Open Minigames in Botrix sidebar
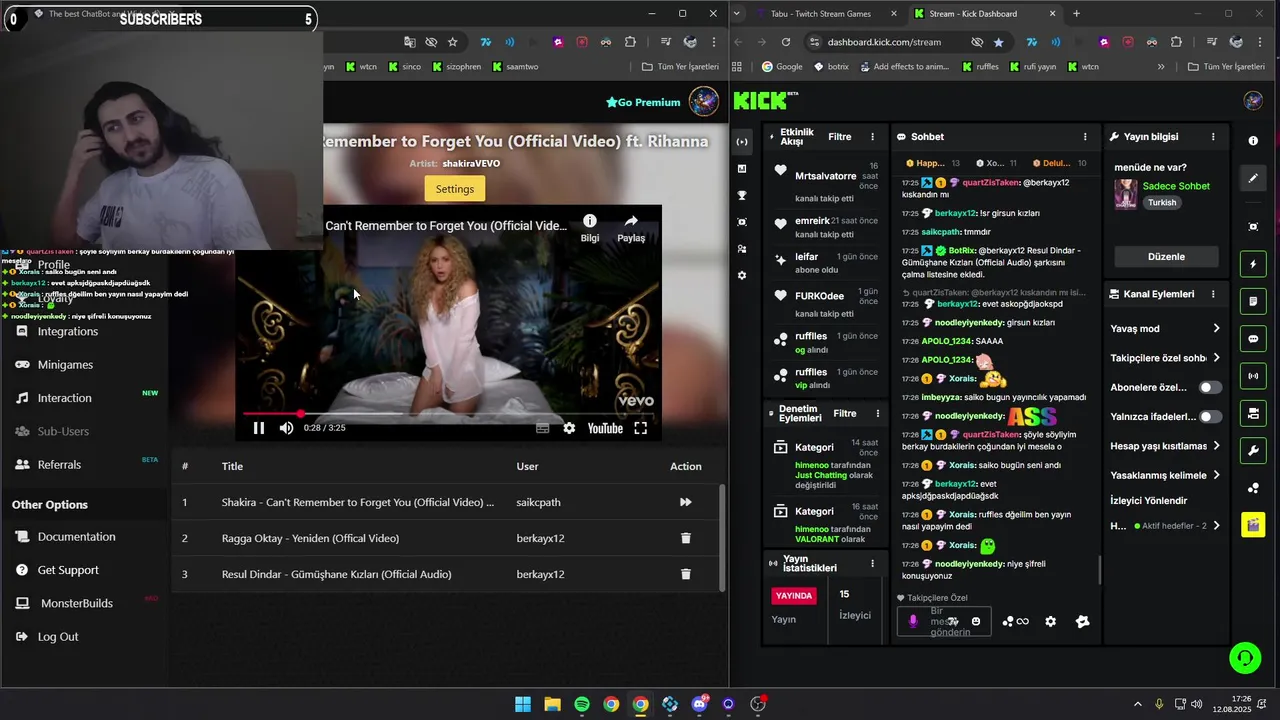 click(65, 365)
